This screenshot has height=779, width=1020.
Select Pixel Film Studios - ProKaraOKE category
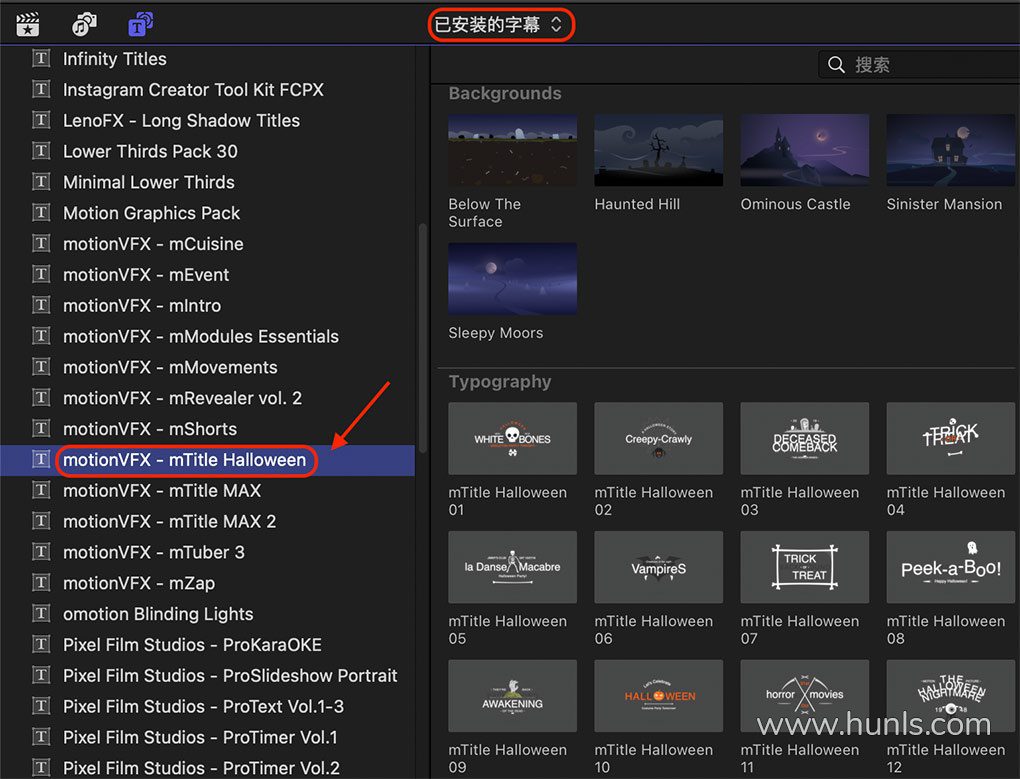tap(192, 645)
